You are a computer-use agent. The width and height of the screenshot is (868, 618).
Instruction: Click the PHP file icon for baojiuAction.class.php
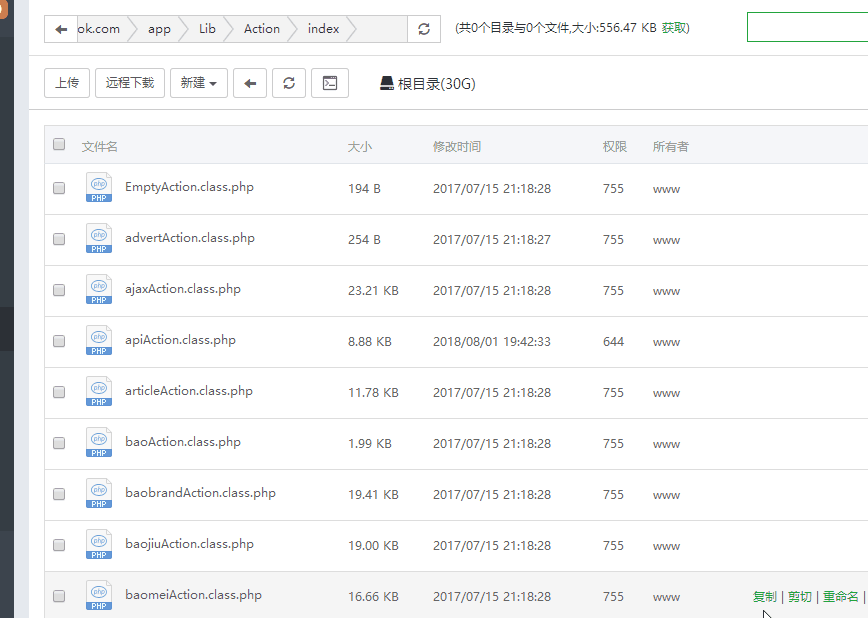point(99,545)
